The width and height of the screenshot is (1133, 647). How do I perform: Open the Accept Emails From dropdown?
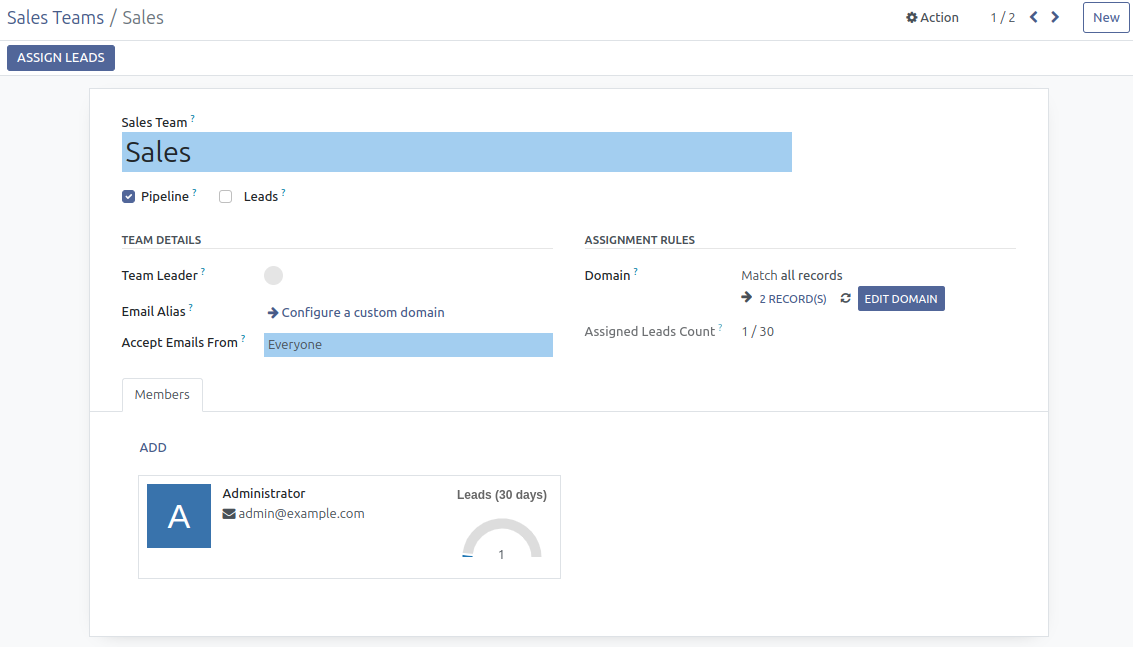[x=408, y=345]
